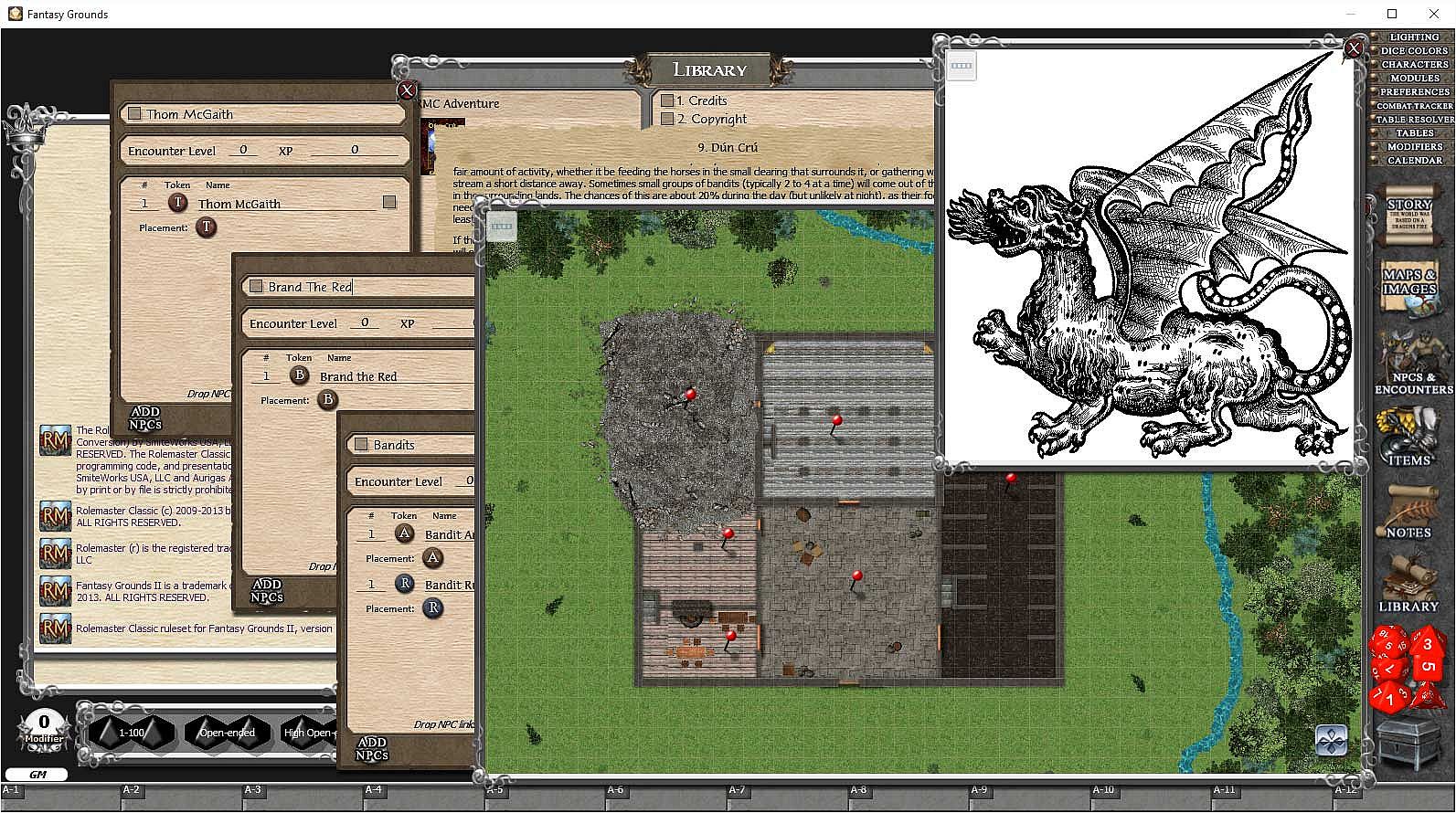Toggle the box beside the Bandits title
The width and height of the screenshot is (1456, 813).
click(361, 444)
